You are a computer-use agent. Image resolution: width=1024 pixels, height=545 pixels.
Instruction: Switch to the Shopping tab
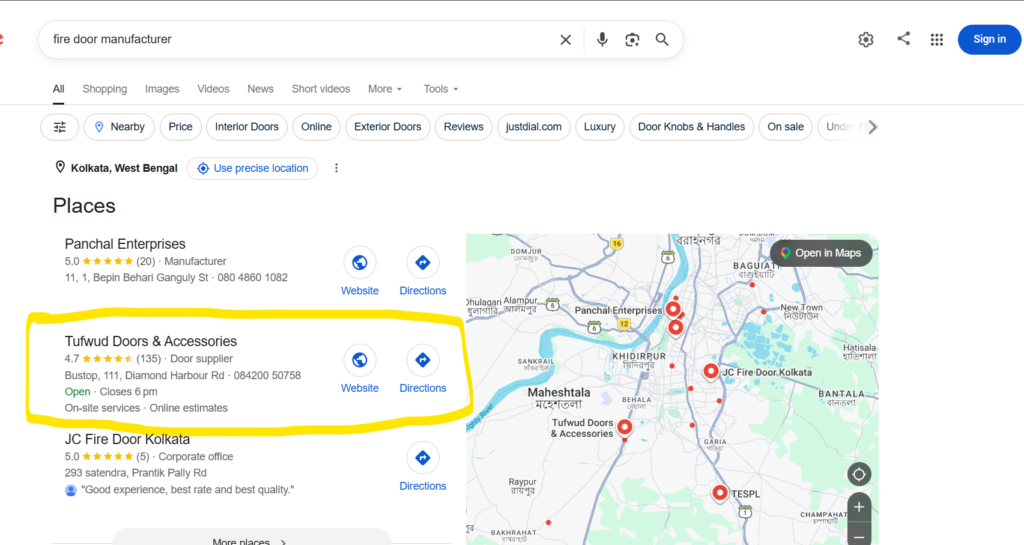(x=104, y=89)
